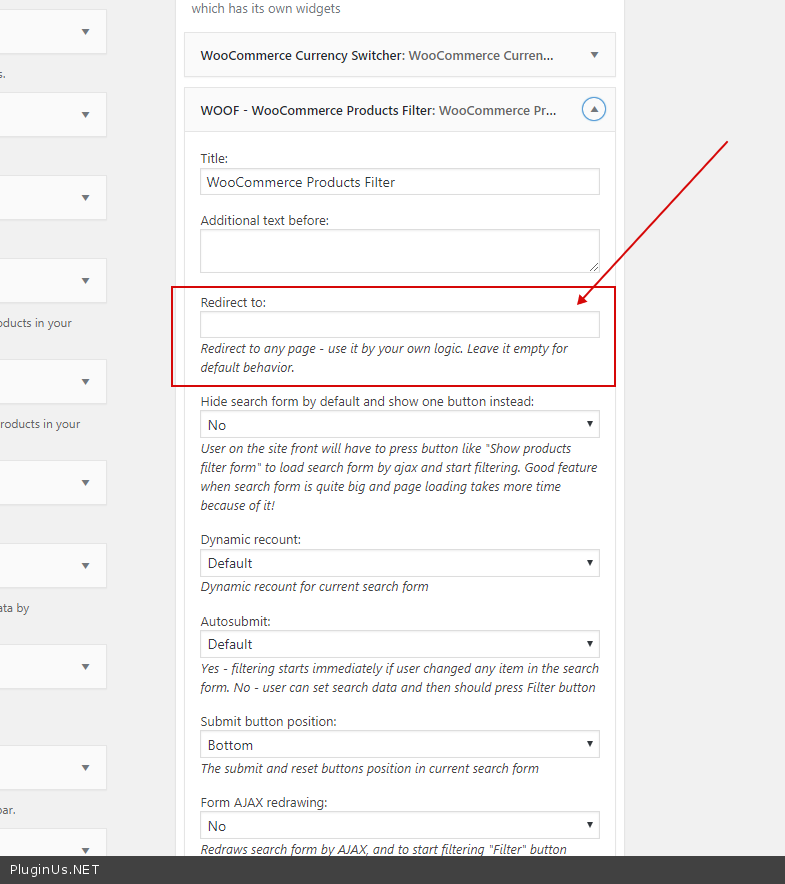Viewport: 785px width, 884px height.
Task: Expand left widget above first 'oducts in your' text
Action: 85,281
